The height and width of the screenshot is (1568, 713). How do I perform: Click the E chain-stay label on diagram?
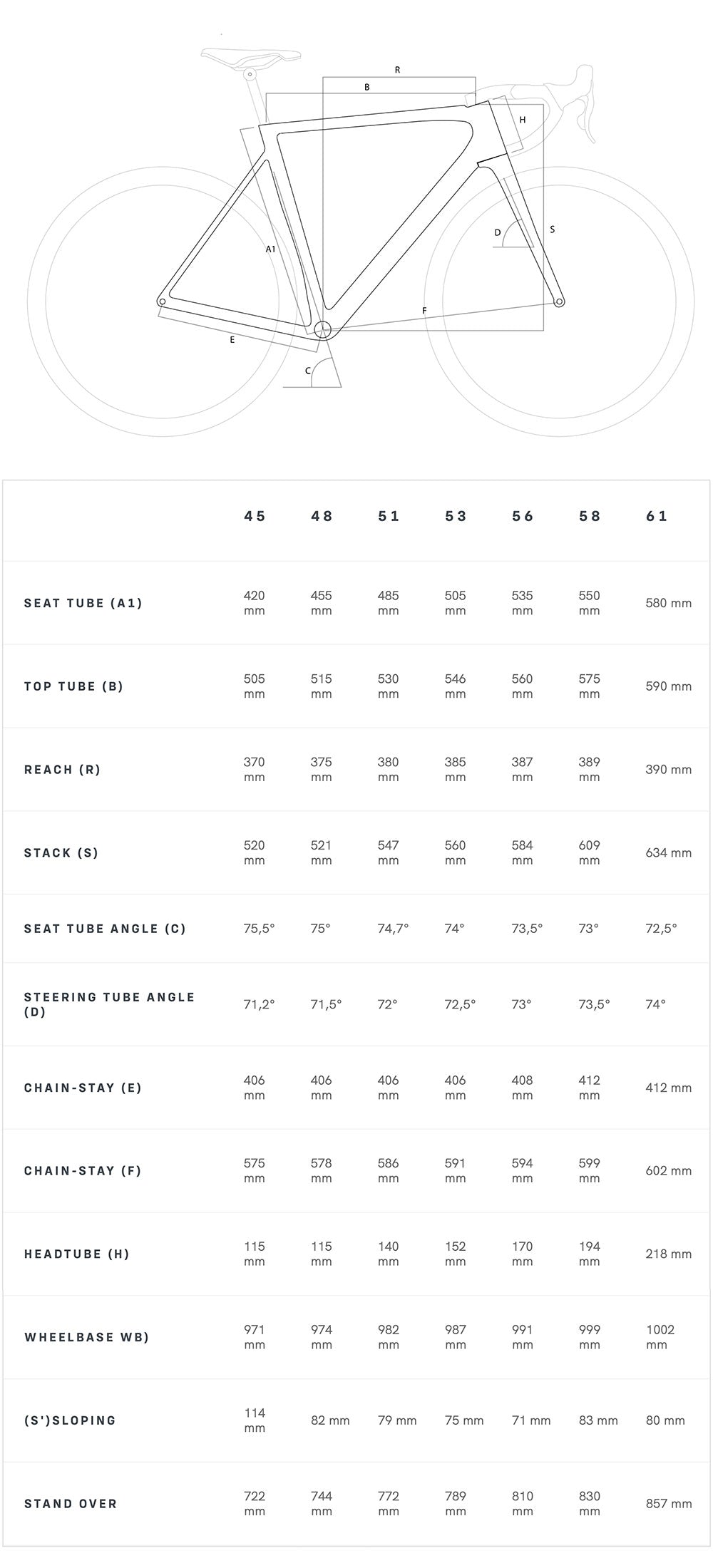click(232, 340)
